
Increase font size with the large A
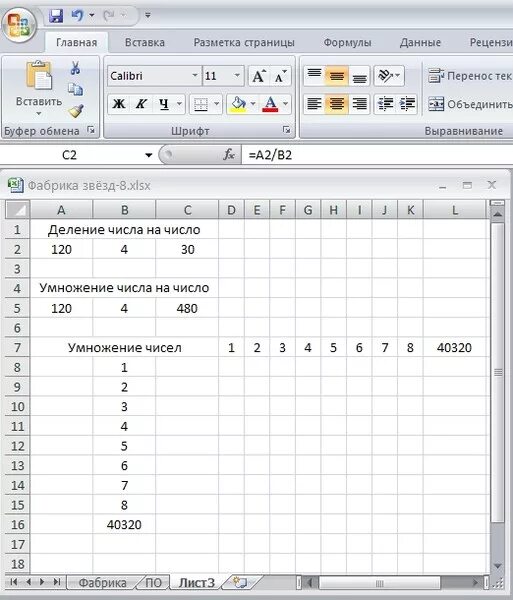[259, 76]
